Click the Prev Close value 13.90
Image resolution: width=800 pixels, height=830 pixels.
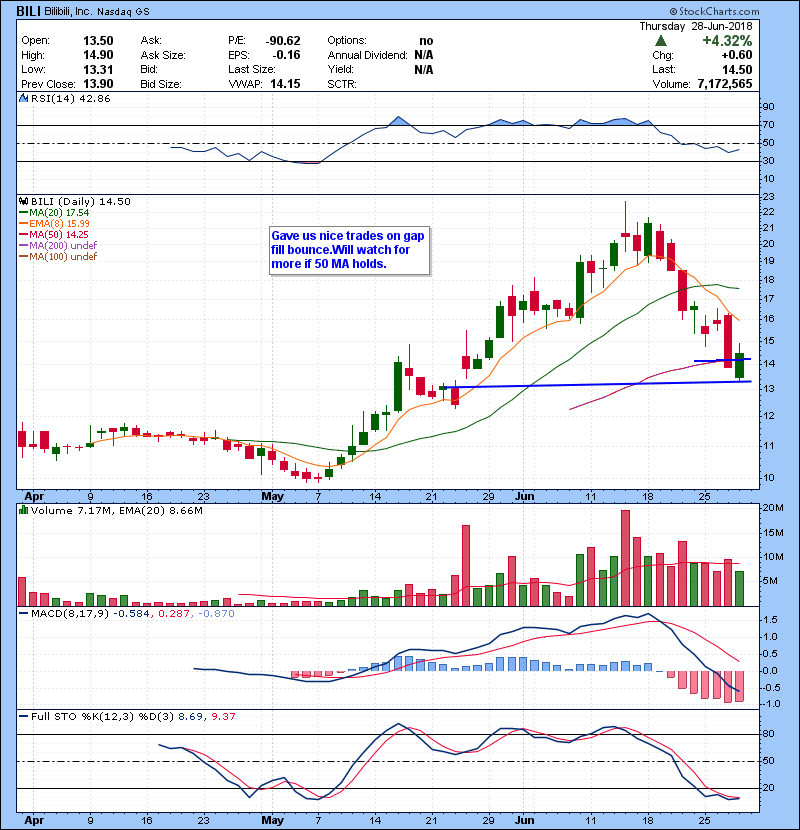[x=98, y=84]
